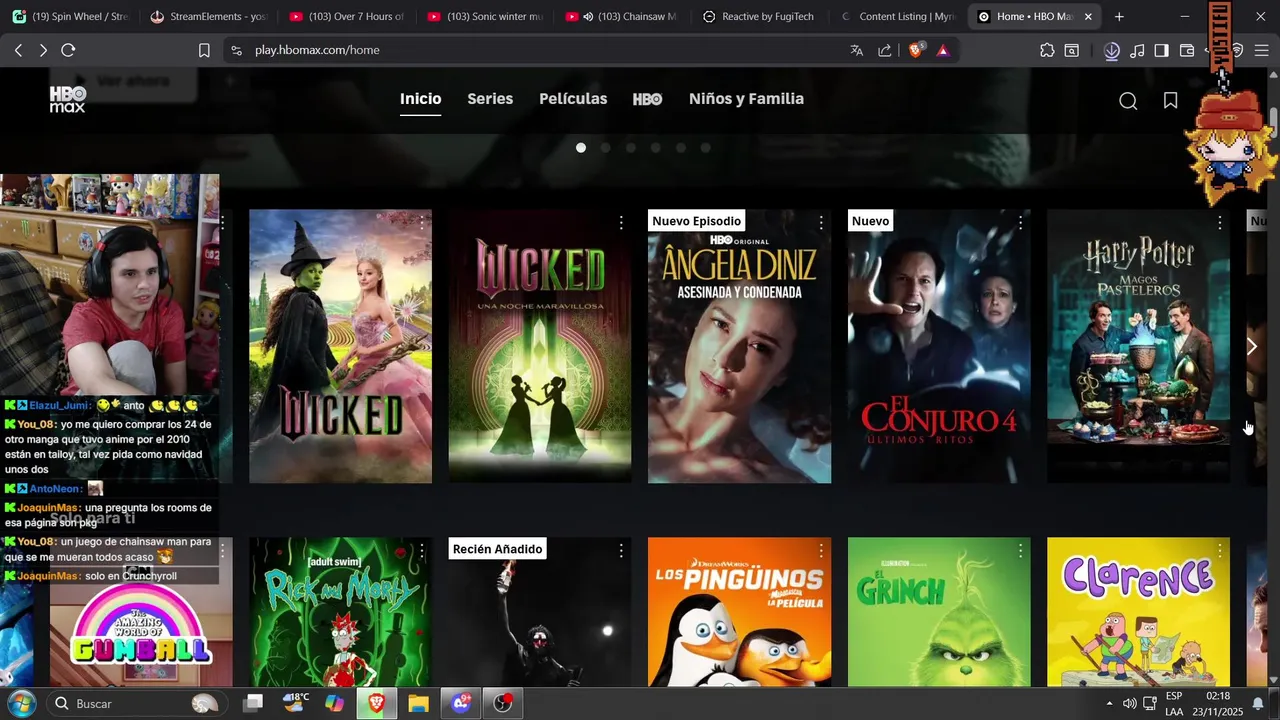Open Brave Shields lion icon
Image resolution: width=1280 pixels, height=720 pixels.
click(915, 50)
